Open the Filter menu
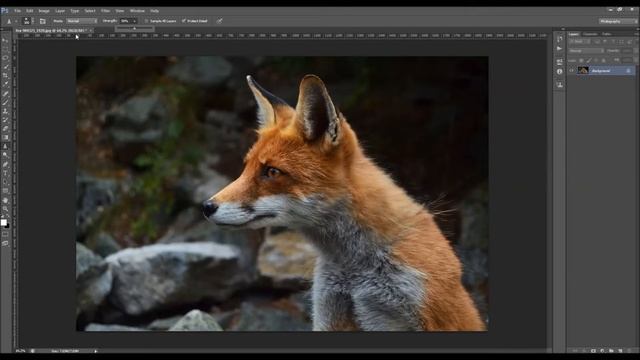 coord(105,11)
